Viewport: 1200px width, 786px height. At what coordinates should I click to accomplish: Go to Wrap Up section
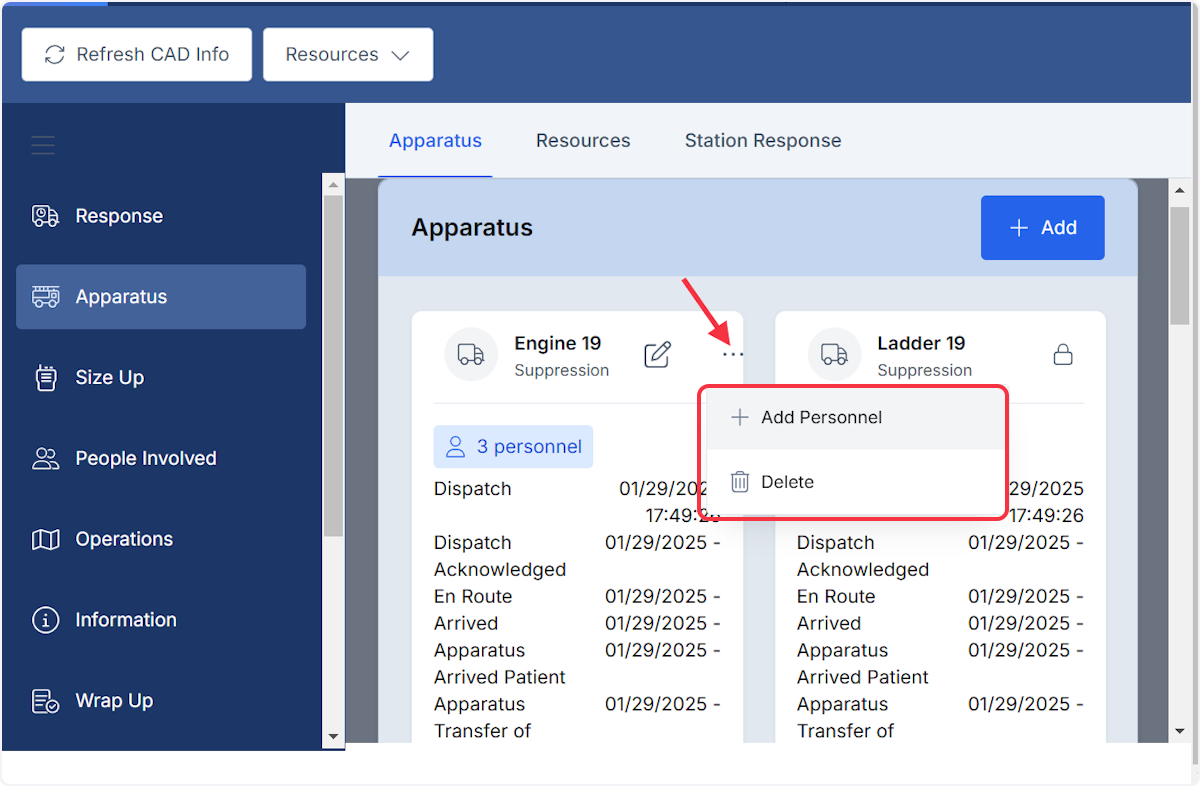tap(161, 701)
